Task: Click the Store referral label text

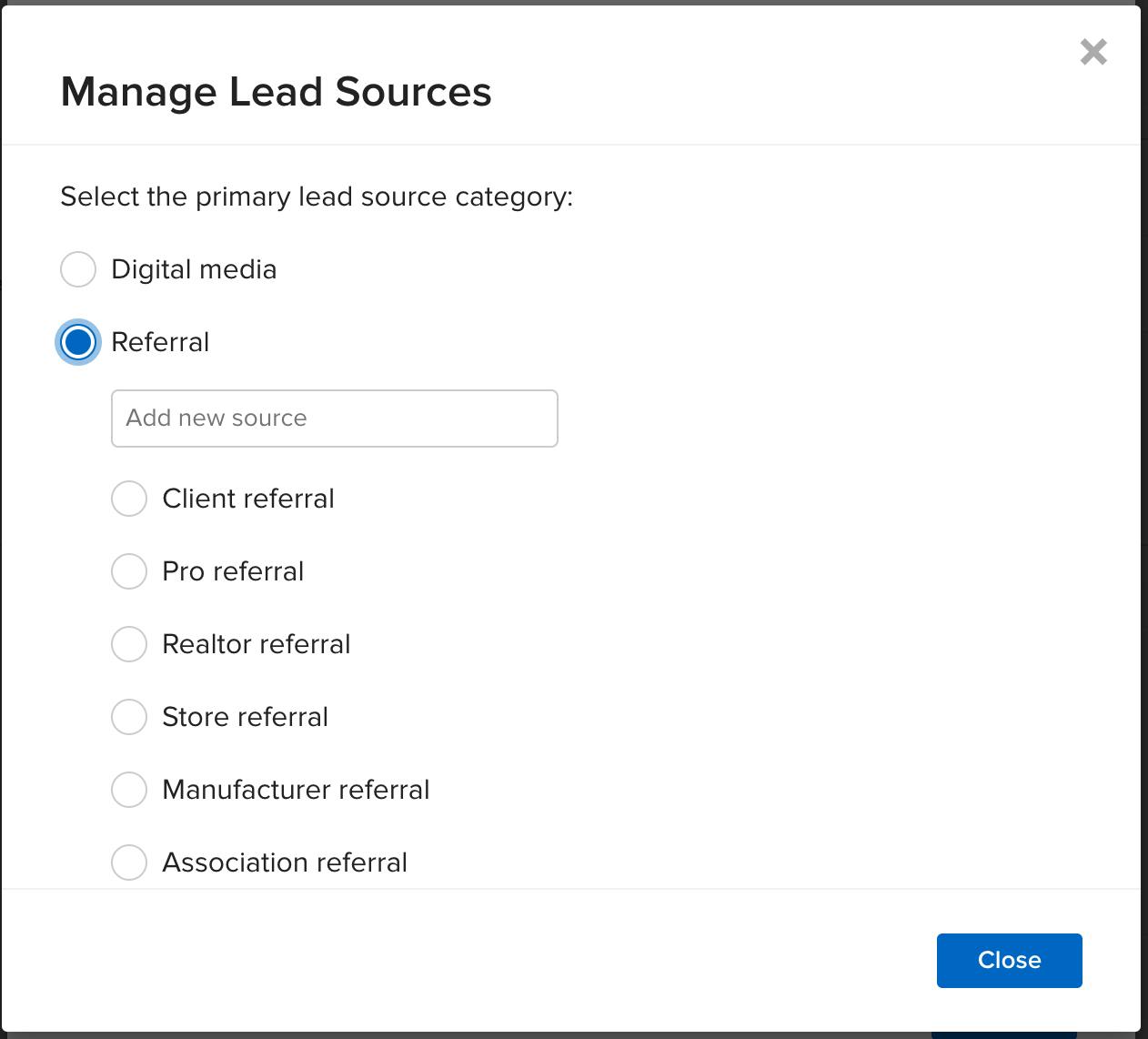Action: (x=244, y=717)
